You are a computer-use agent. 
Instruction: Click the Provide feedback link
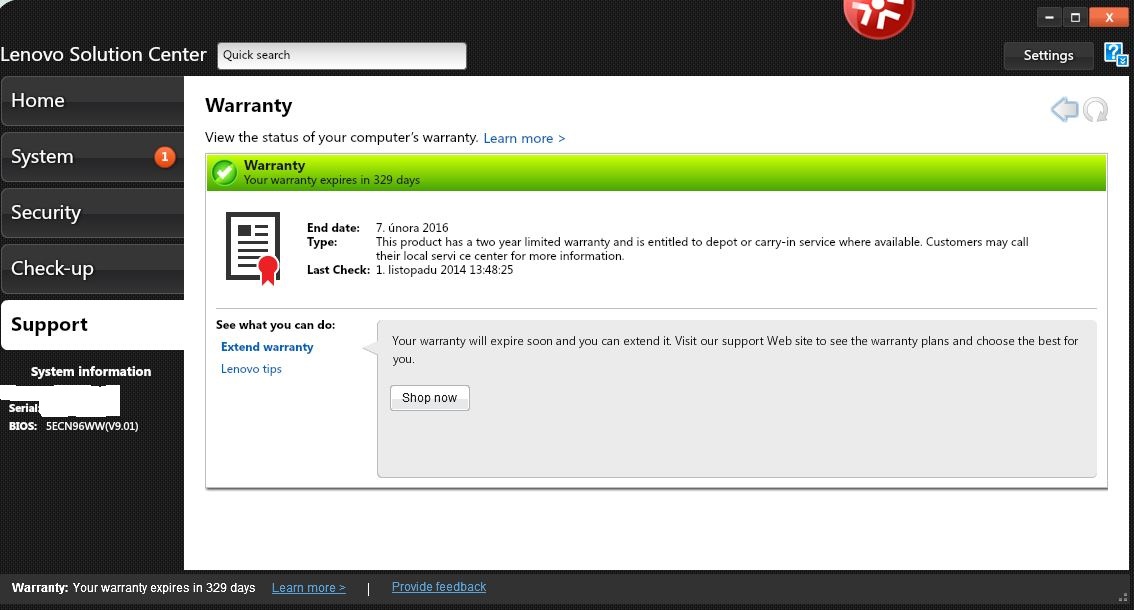tap(439, 587)
